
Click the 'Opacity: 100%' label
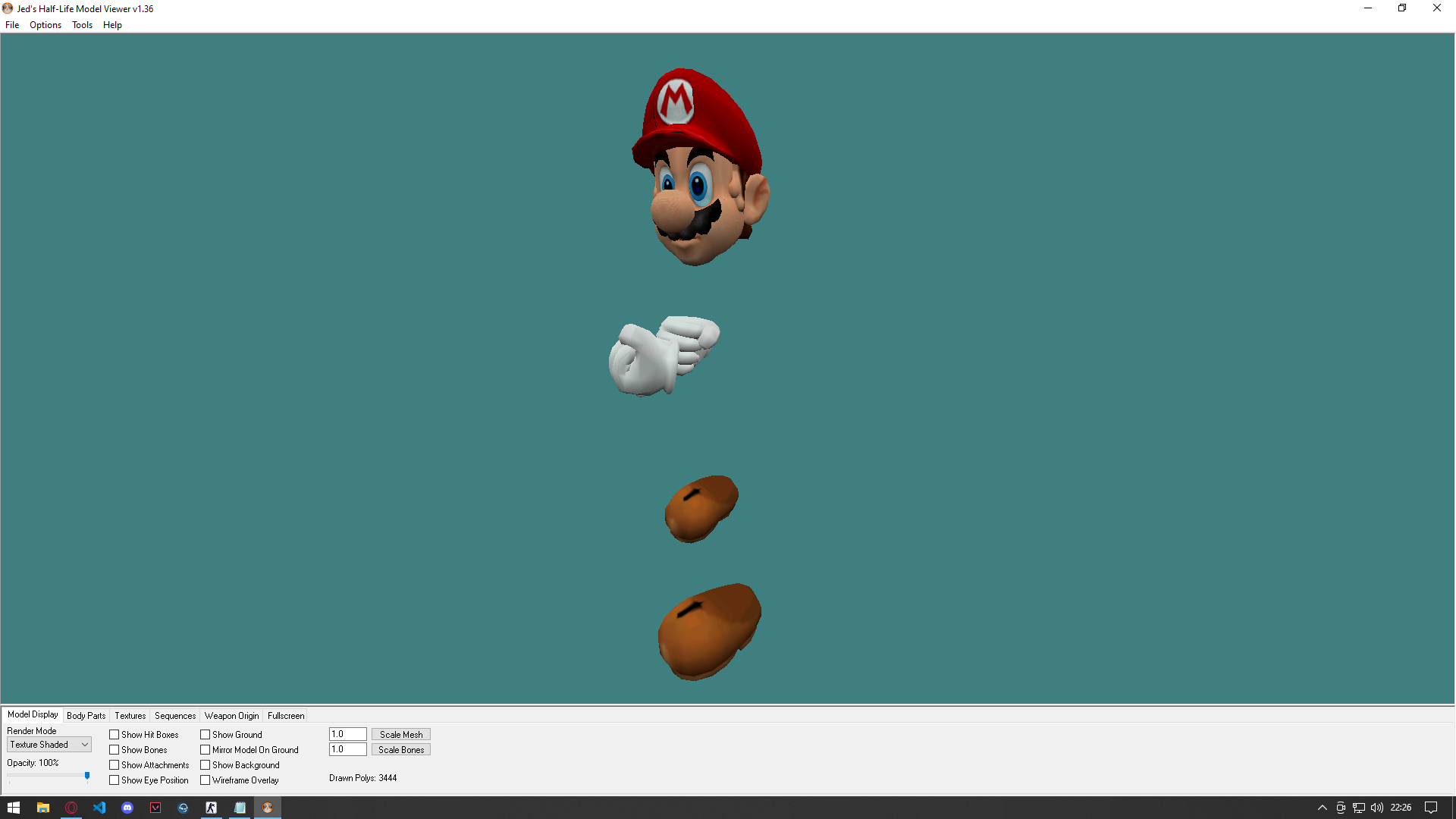pos(33,763)
